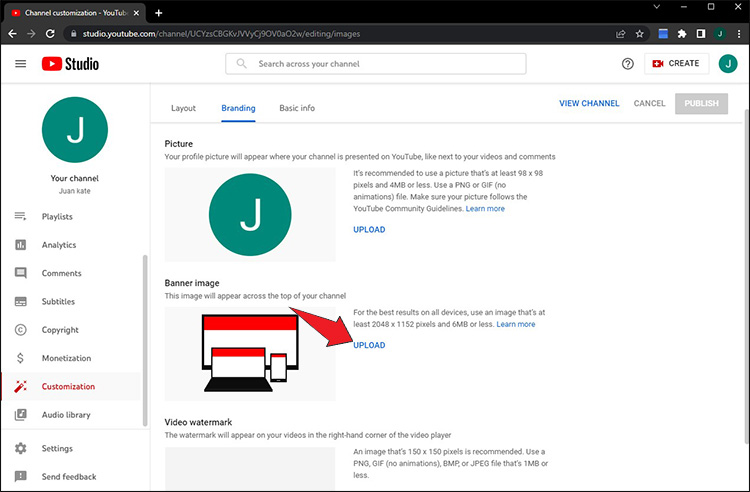Viewport: 750px width, 492px height.
Task: Switch to the Layout tab
Action: click(183, 108)
